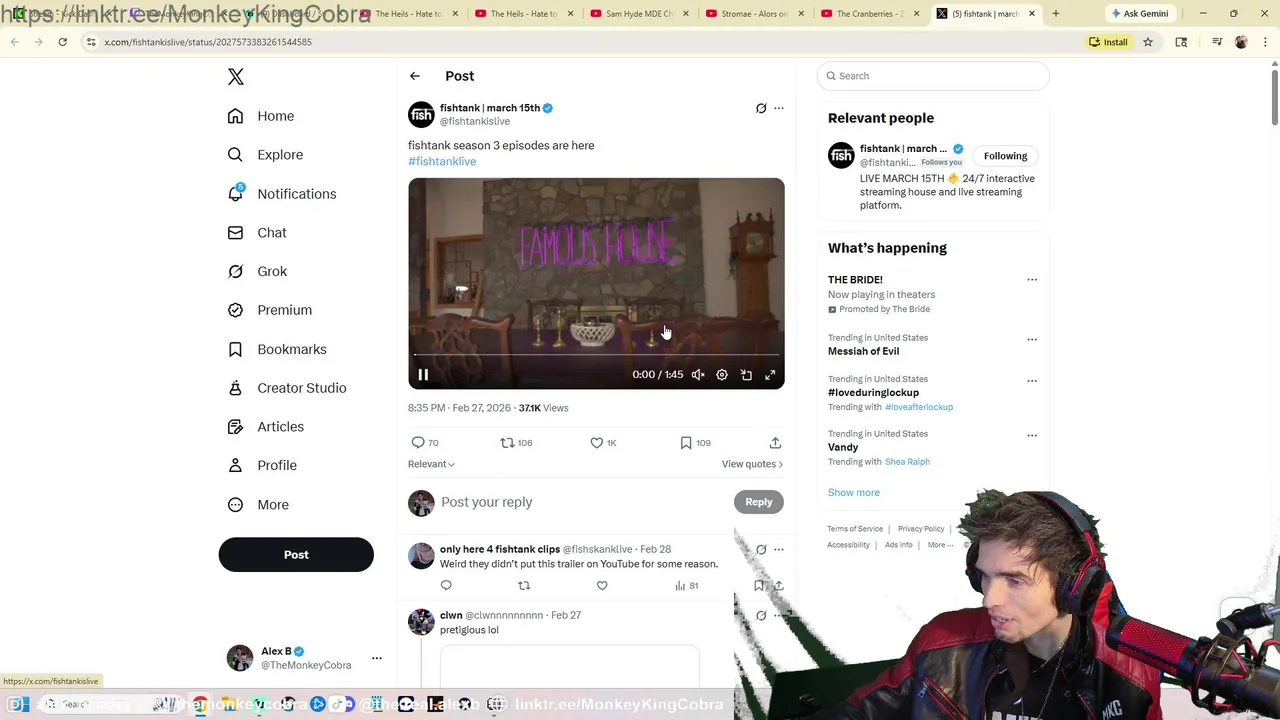Click Ask Gemini in Chrome
The image size is (1280, 720).
coord(1139,14)
